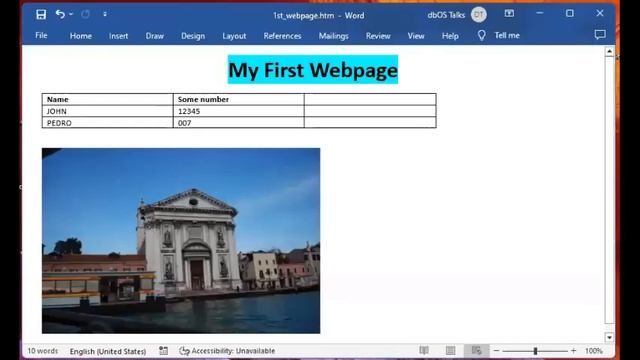The width and height of the screenshot is (640, 360).
Task: Open the File menu
Action: [41, 36]
